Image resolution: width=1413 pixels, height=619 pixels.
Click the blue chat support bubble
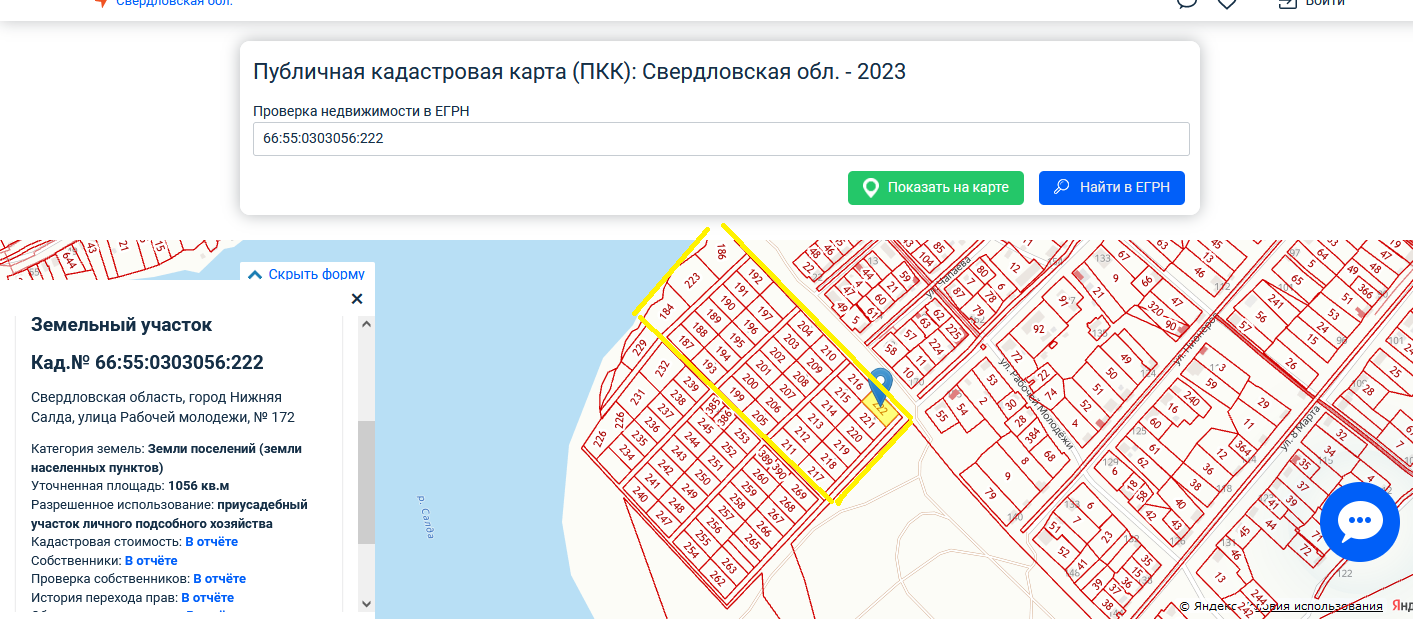coord(1358,521)
